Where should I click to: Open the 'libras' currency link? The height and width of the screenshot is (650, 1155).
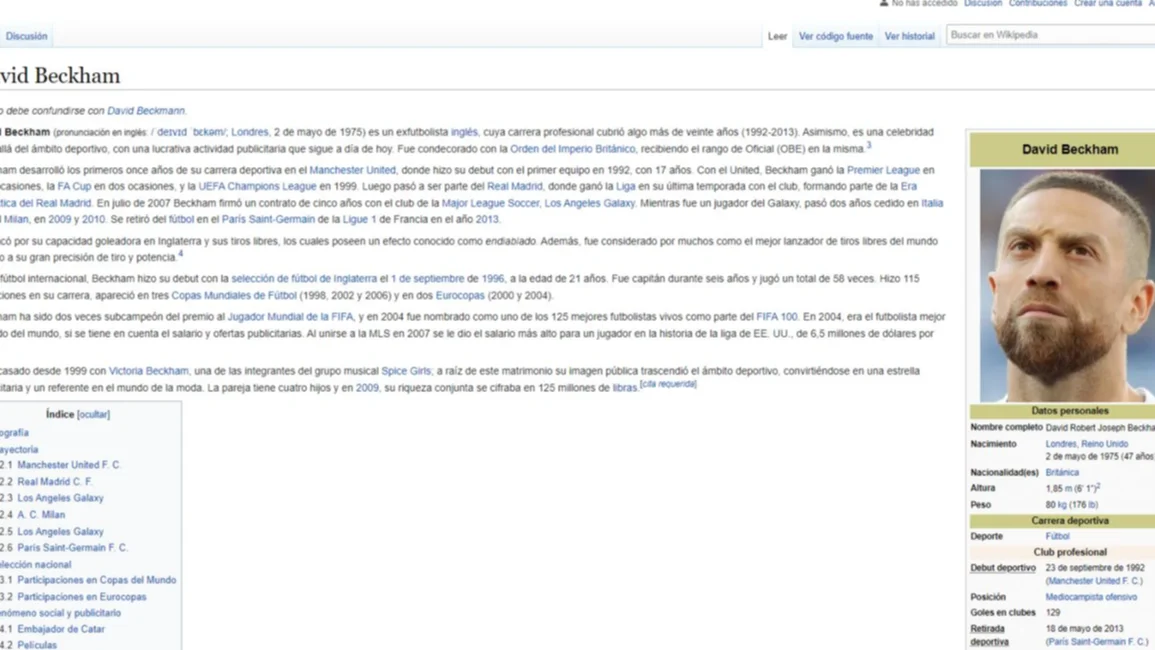click(x=625, y=388)
